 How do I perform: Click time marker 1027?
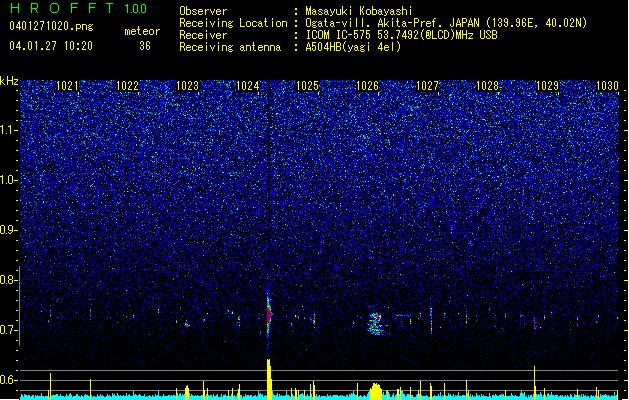click(x=428, y=86)
